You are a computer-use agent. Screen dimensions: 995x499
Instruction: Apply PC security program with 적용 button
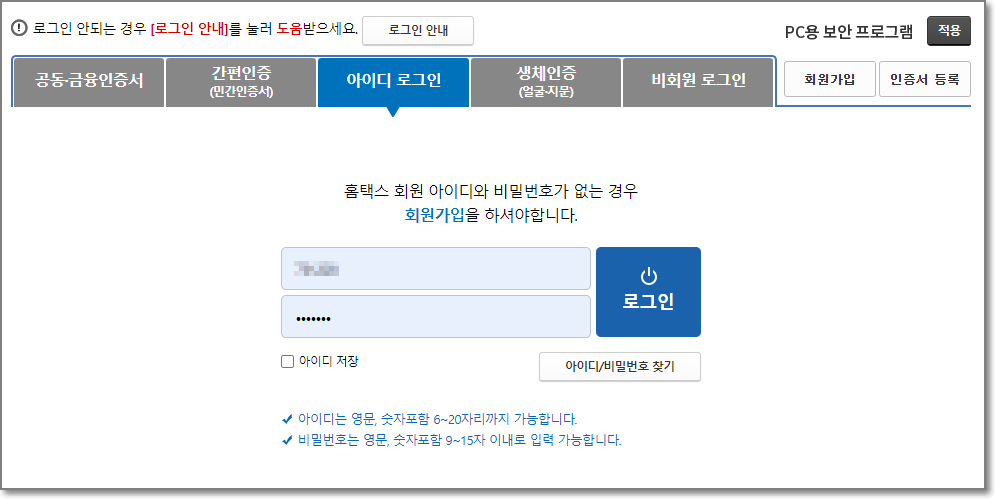[x=949, y=30]
